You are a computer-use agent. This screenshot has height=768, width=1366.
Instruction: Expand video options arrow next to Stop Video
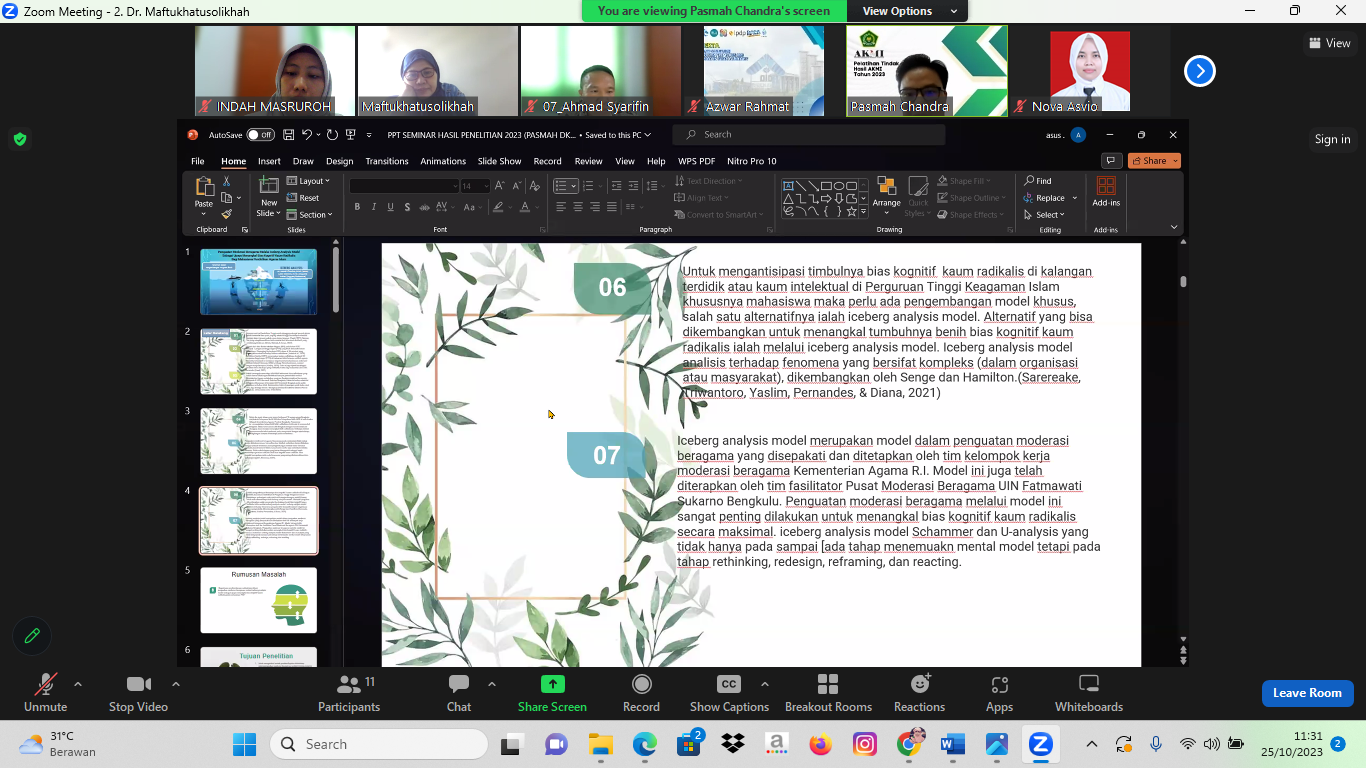tap(176, 685)
